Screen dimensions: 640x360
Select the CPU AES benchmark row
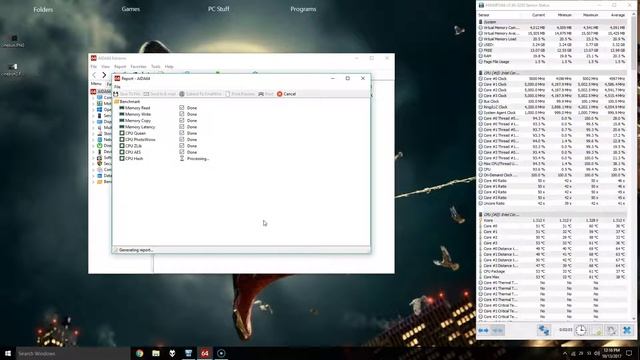pos(130,152)
